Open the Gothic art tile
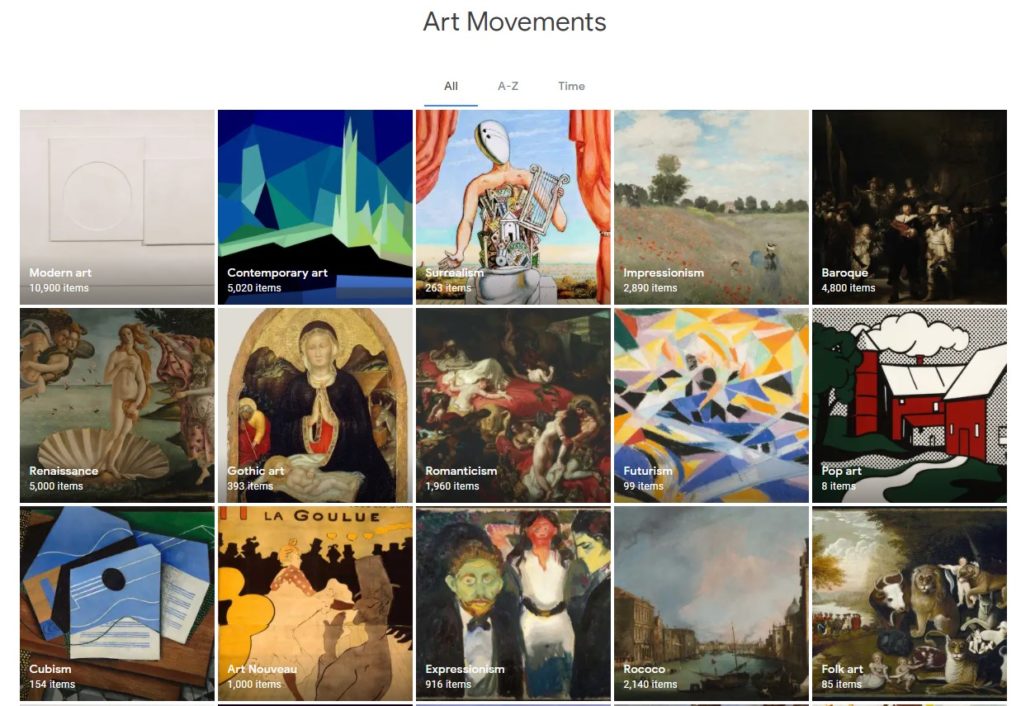Screen dimensions: 1021x706 [315, 405]
